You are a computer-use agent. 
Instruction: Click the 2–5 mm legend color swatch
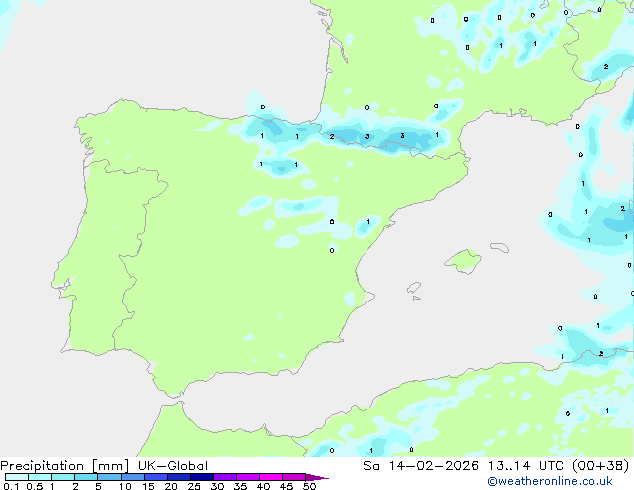[x=86, y=477]
